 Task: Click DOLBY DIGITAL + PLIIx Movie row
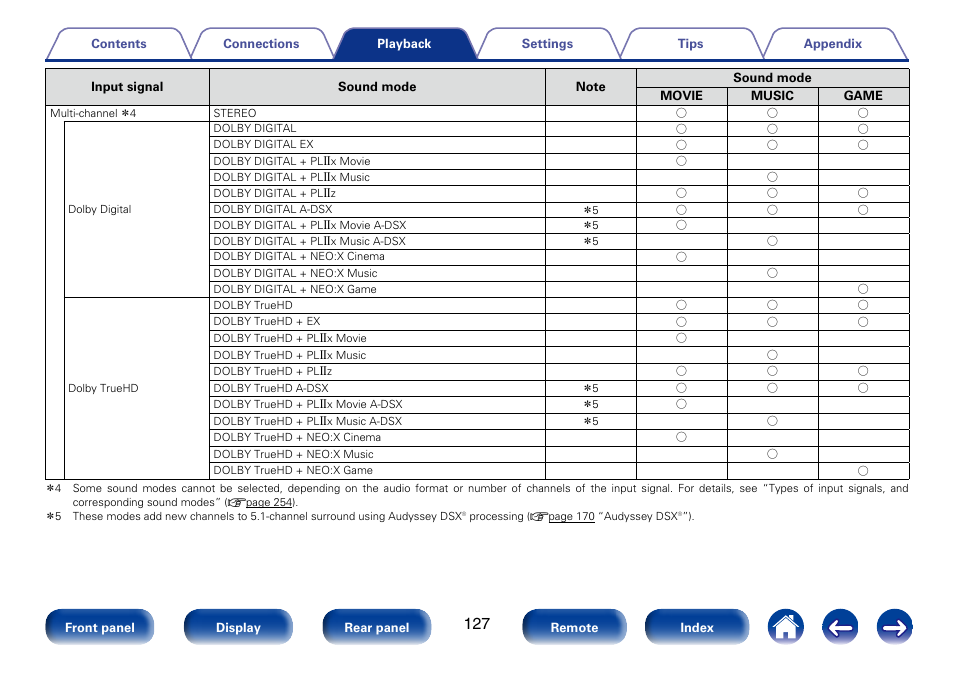point(377,161)
